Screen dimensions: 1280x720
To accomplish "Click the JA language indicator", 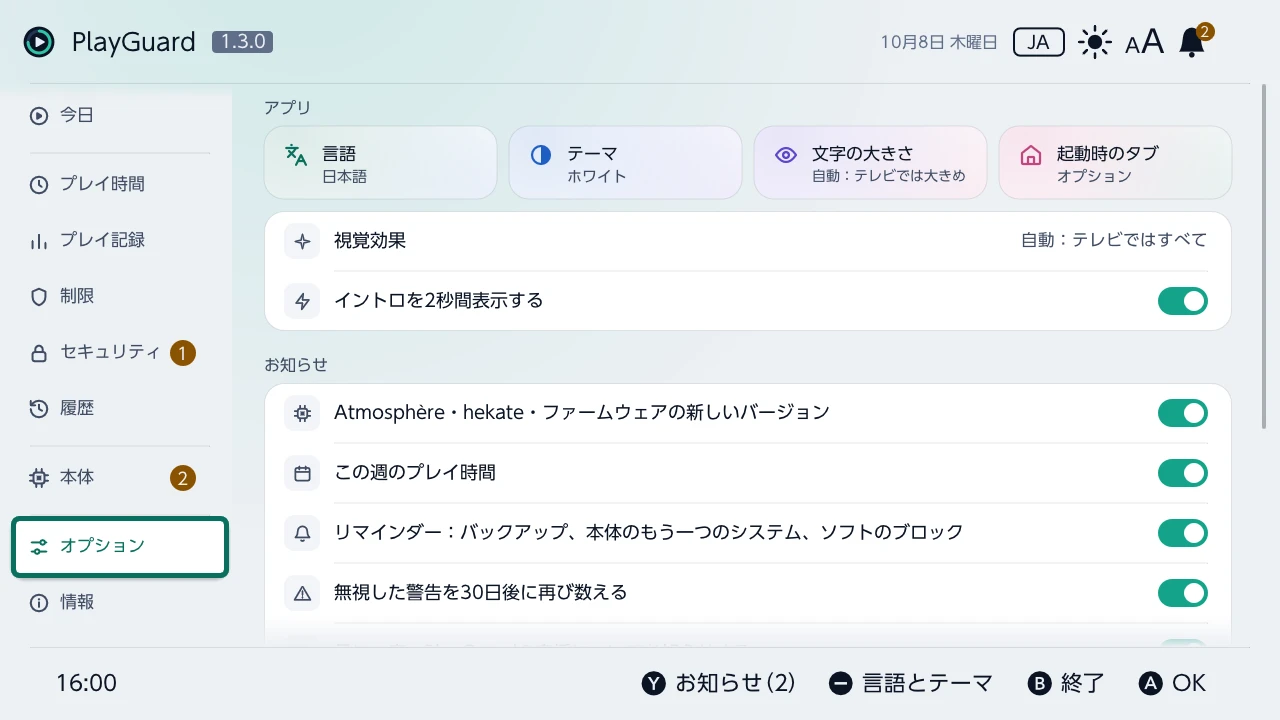I will (x=1039, y=42).
